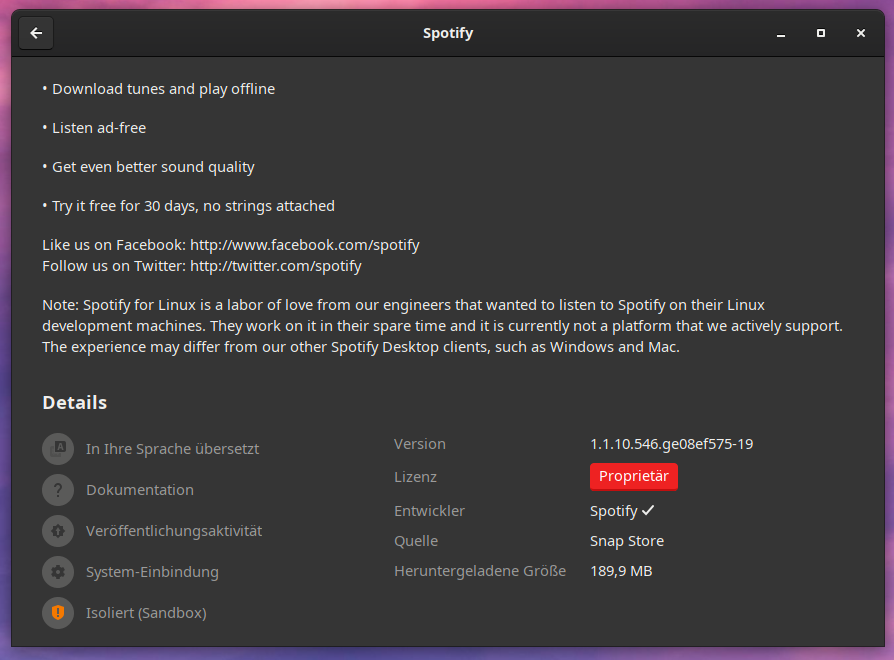This screenshot has height=660, width=894.
Task: Click the gear icon beside System-Einbindung
Action: 58,572
